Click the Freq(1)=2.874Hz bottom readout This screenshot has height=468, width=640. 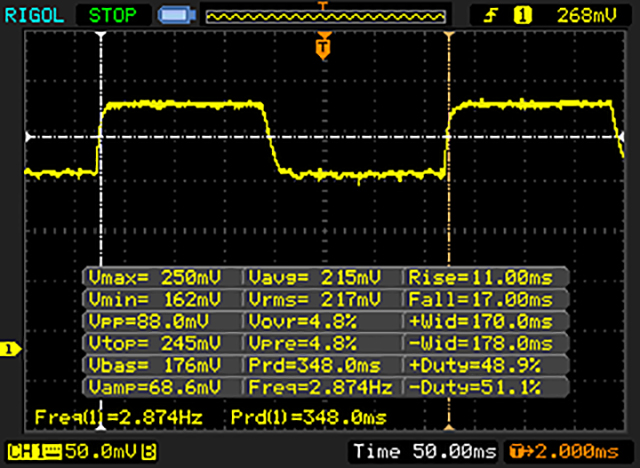[118, 417]
